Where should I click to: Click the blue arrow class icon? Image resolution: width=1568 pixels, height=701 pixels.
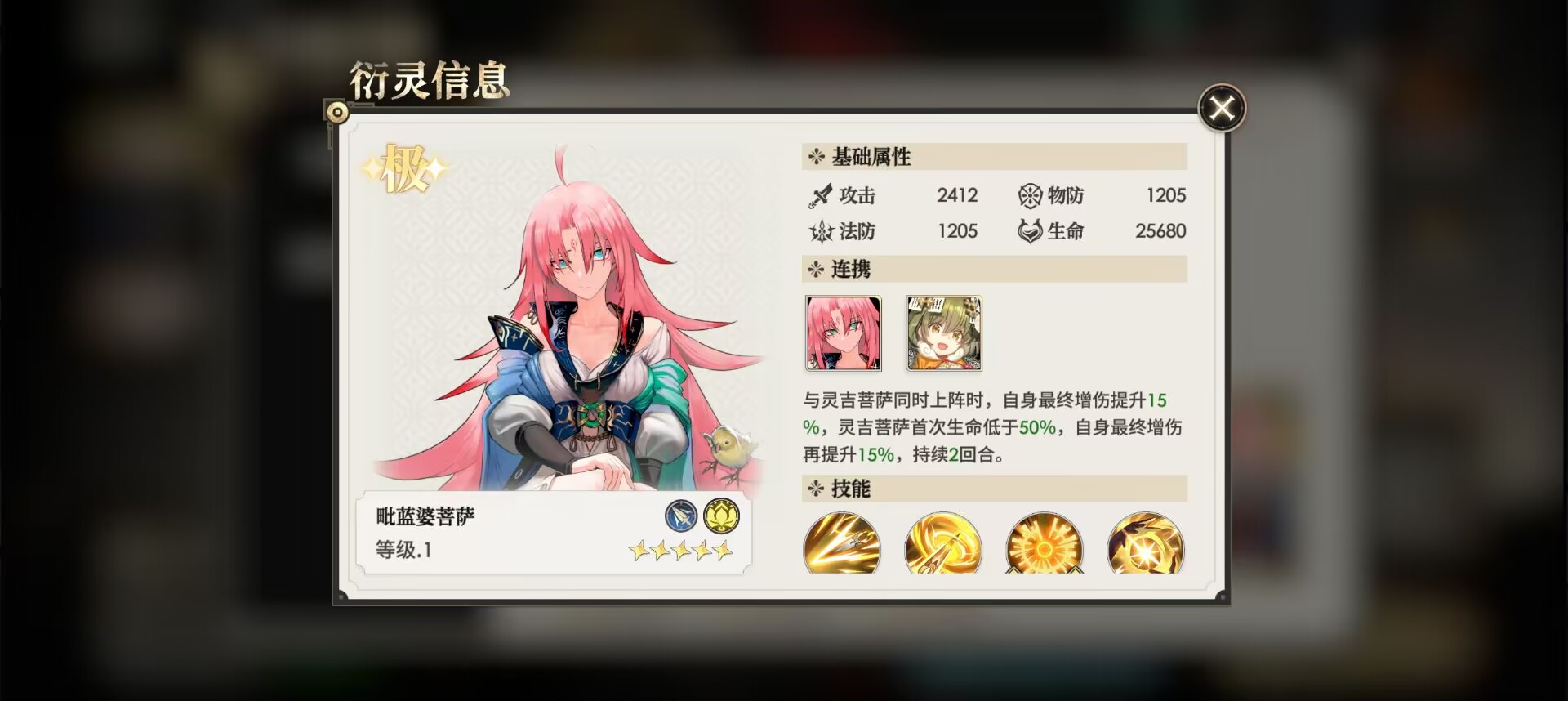(x=681, y=516)
